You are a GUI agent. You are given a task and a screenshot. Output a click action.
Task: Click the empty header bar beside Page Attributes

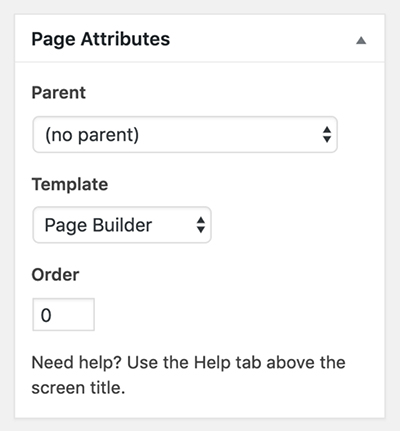(x=262, y=39)
